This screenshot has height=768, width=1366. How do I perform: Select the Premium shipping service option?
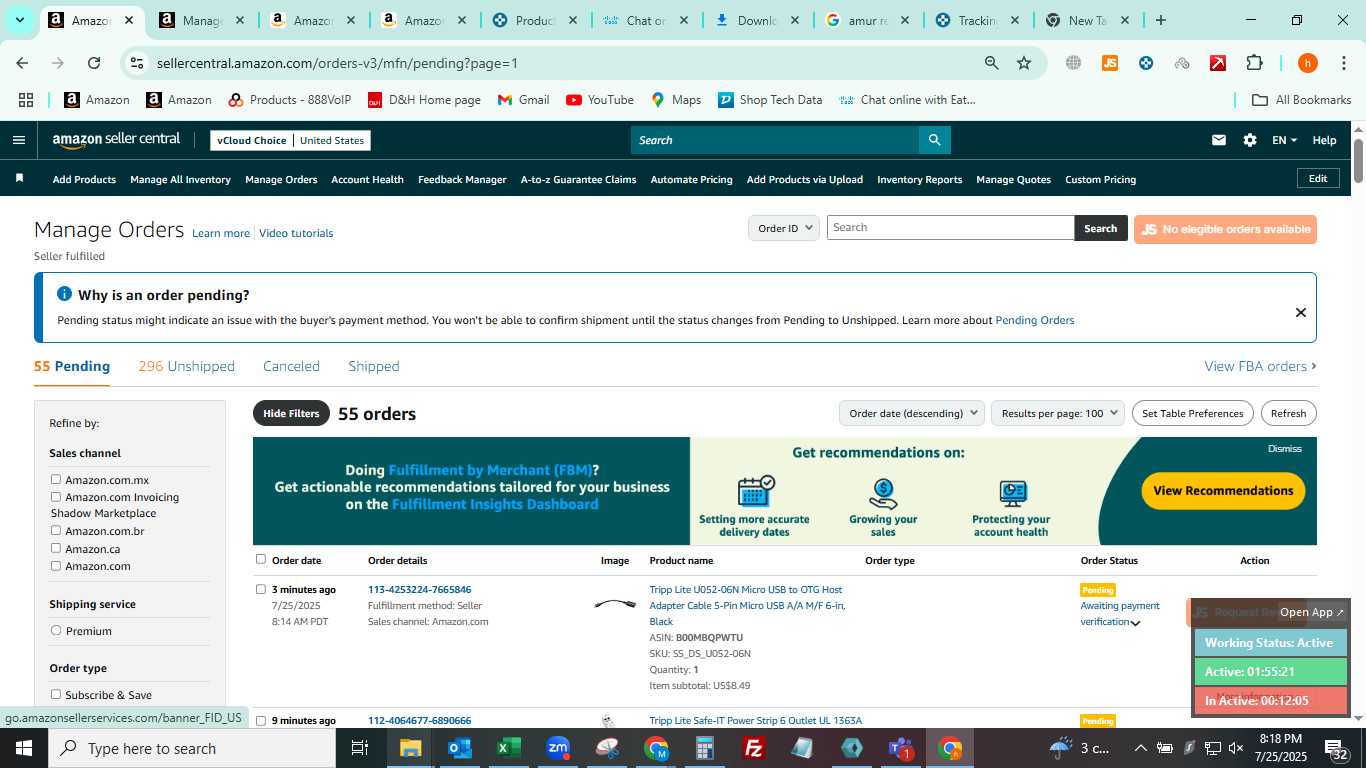[56, 631]
